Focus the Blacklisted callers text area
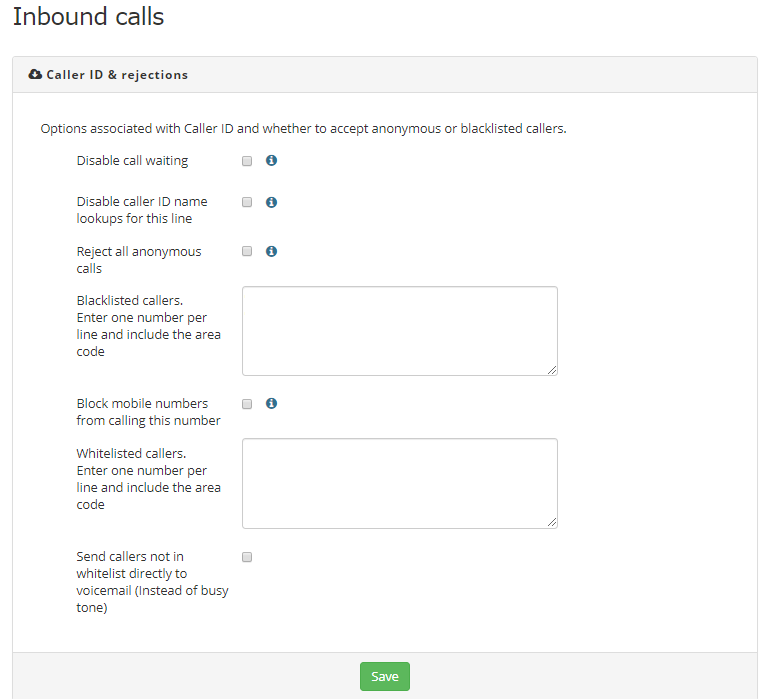Image resolution: width=764 pixels, height=699 pixels. (400, 331)
